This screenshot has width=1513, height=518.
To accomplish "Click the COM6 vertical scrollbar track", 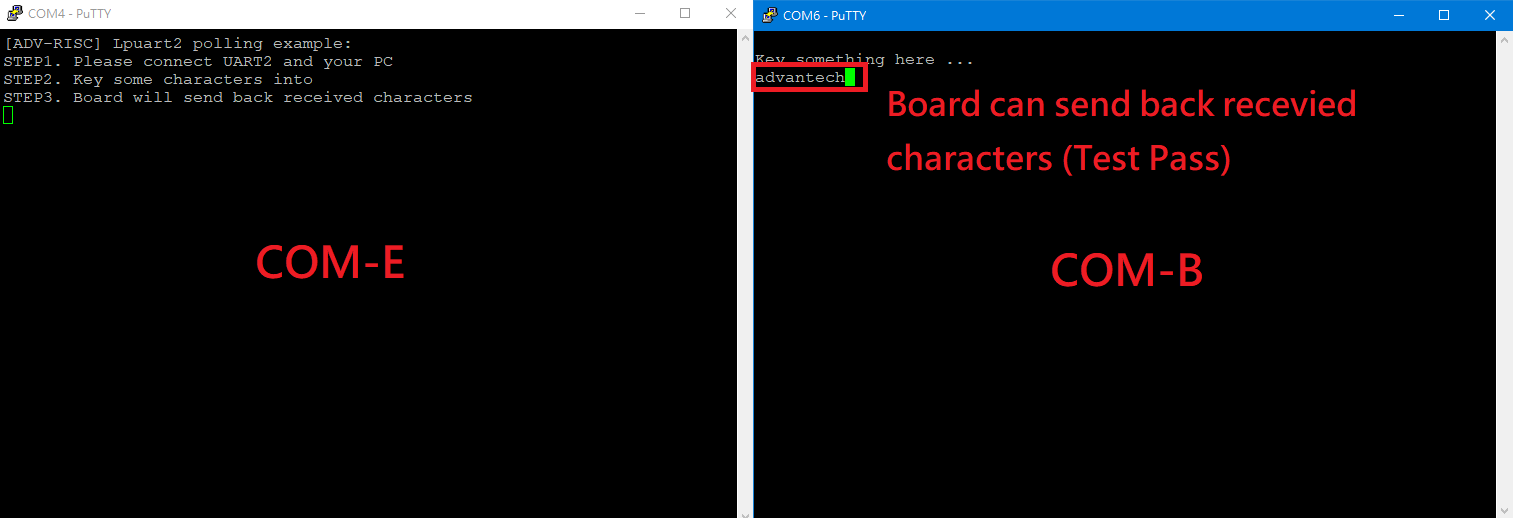I will pos(1504,274).
